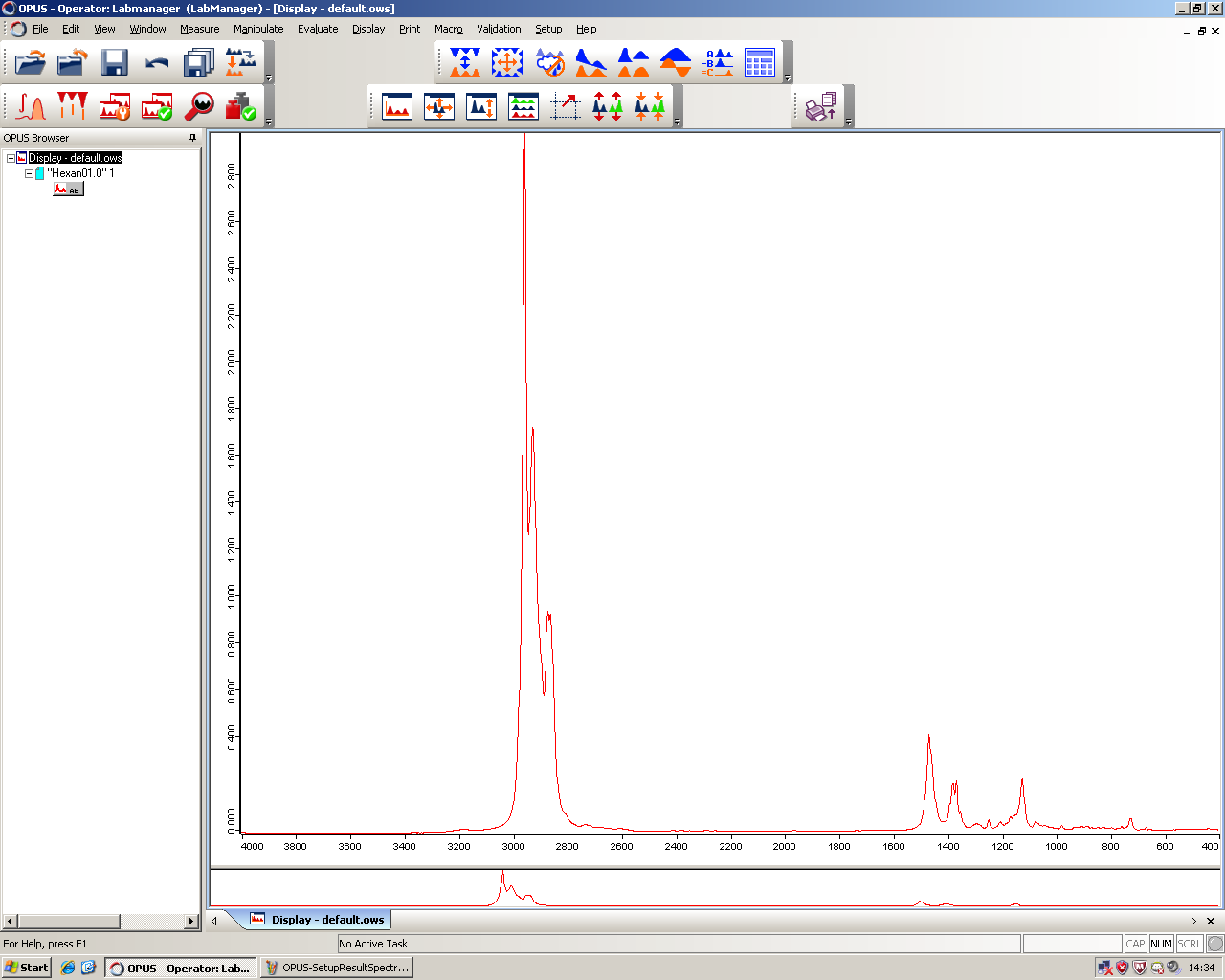
Task: Open the Evaluate menu
Action: (317, 29)
